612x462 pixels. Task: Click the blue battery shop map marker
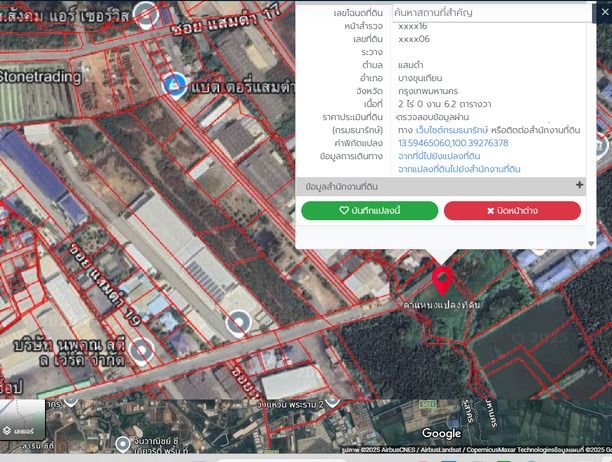pyautogui.click(x=175, y=86)
